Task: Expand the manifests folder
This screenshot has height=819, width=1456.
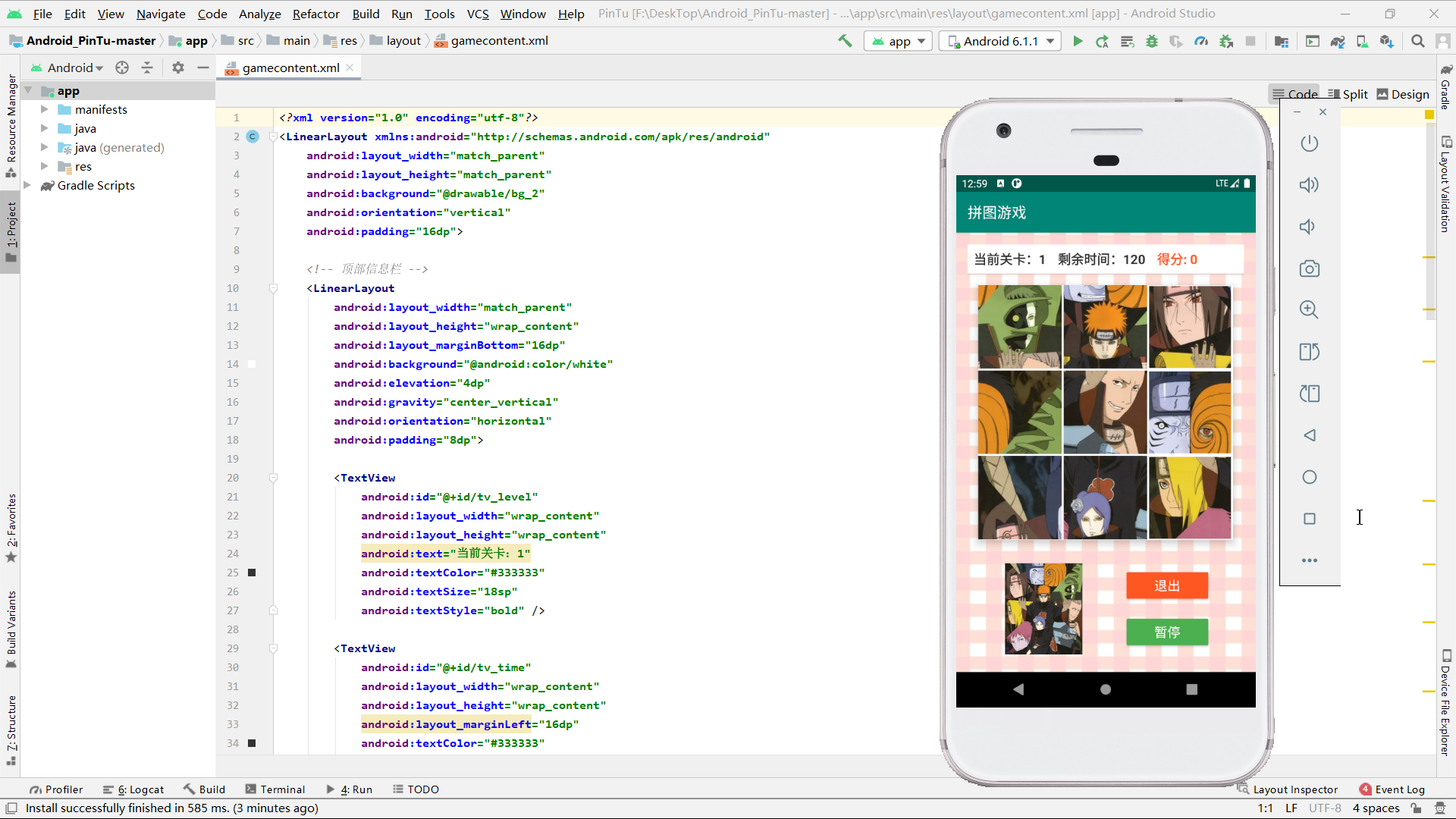Action: [x=44, y=109]
